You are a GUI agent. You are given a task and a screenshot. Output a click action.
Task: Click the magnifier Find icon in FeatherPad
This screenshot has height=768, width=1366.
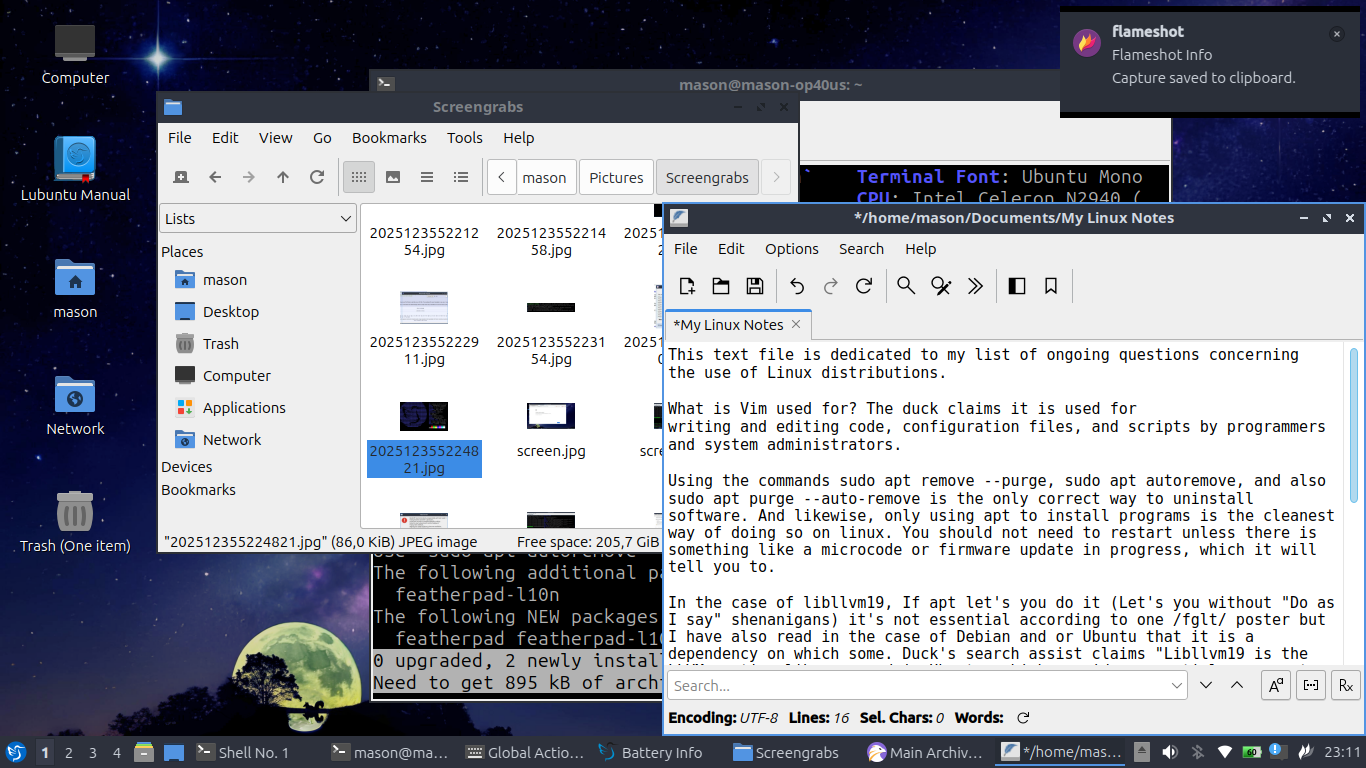[x=906, y=286]
